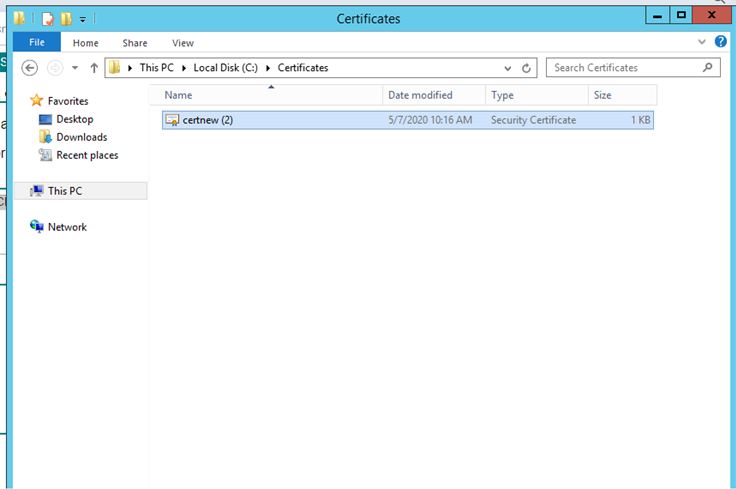Expand the arrow before This PC breadcrumb
This screenshot has width=736, height=489.
point(130,68)
